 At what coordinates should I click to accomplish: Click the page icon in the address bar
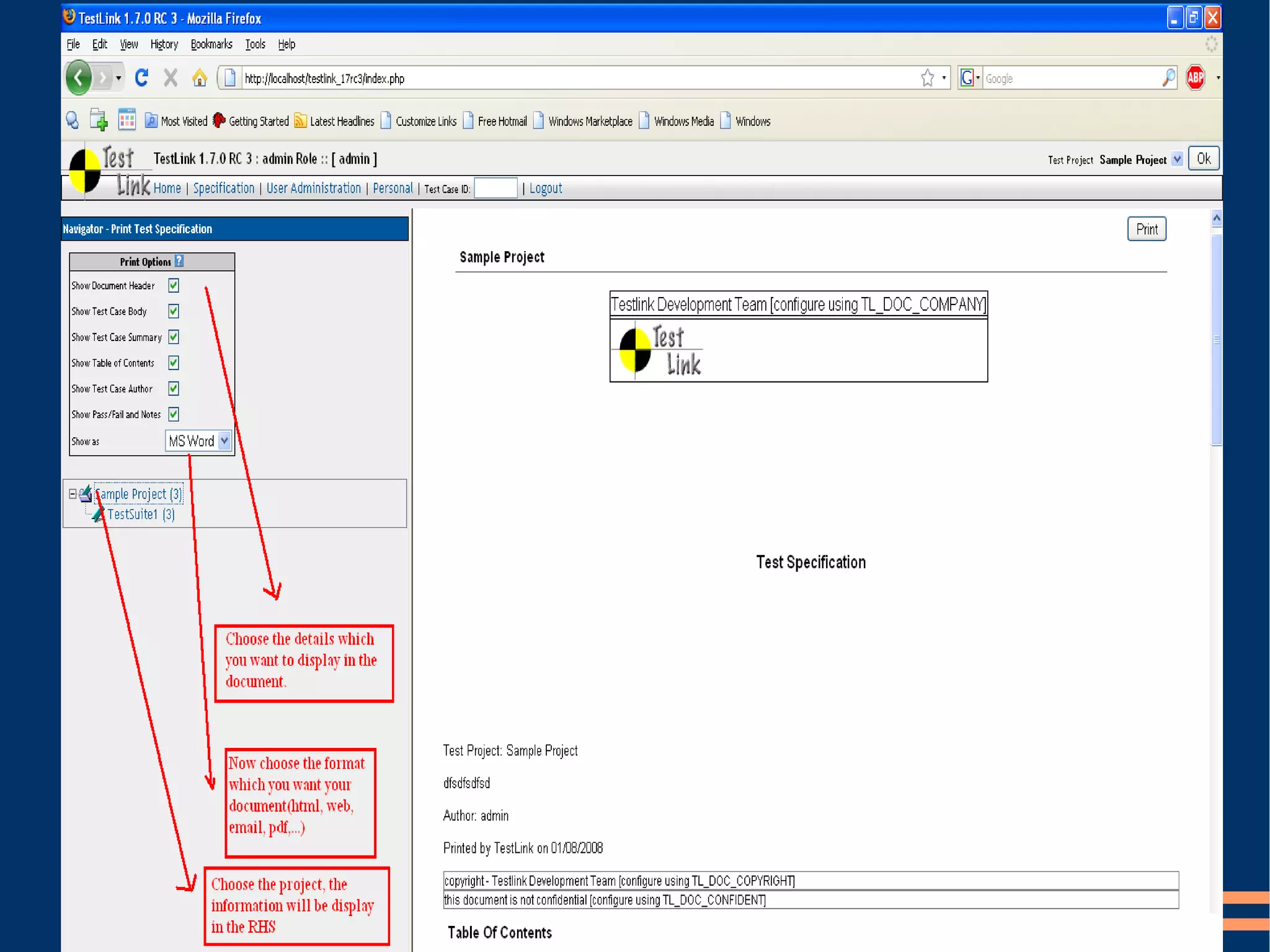[x=230, y=78]
